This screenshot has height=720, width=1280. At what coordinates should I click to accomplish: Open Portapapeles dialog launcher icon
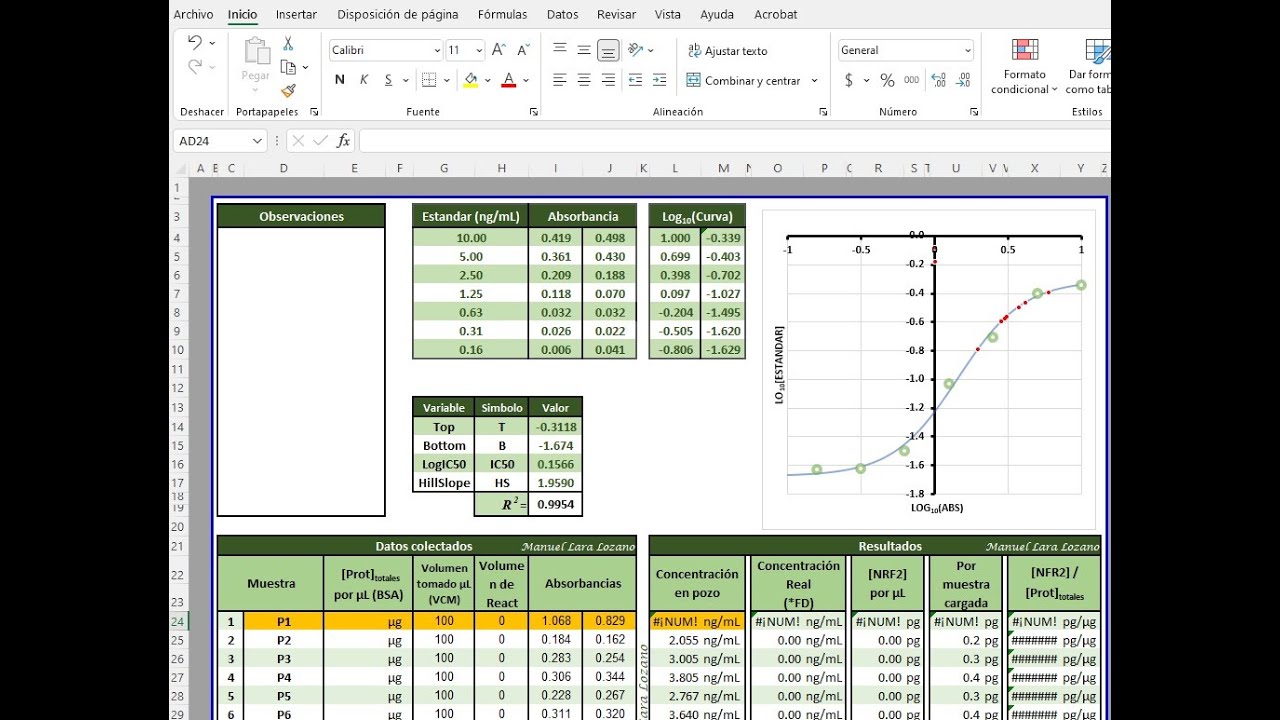[314, 112]
